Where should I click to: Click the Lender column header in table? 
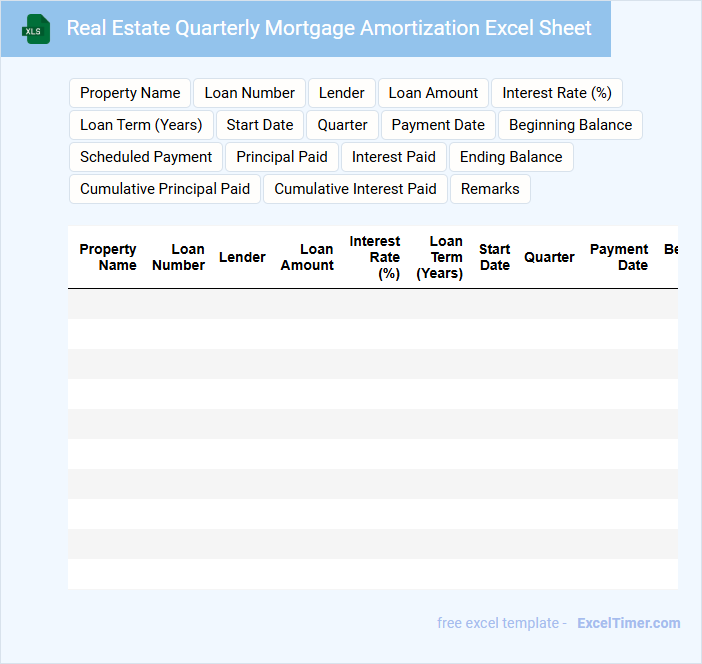click(x=242, y=257)
